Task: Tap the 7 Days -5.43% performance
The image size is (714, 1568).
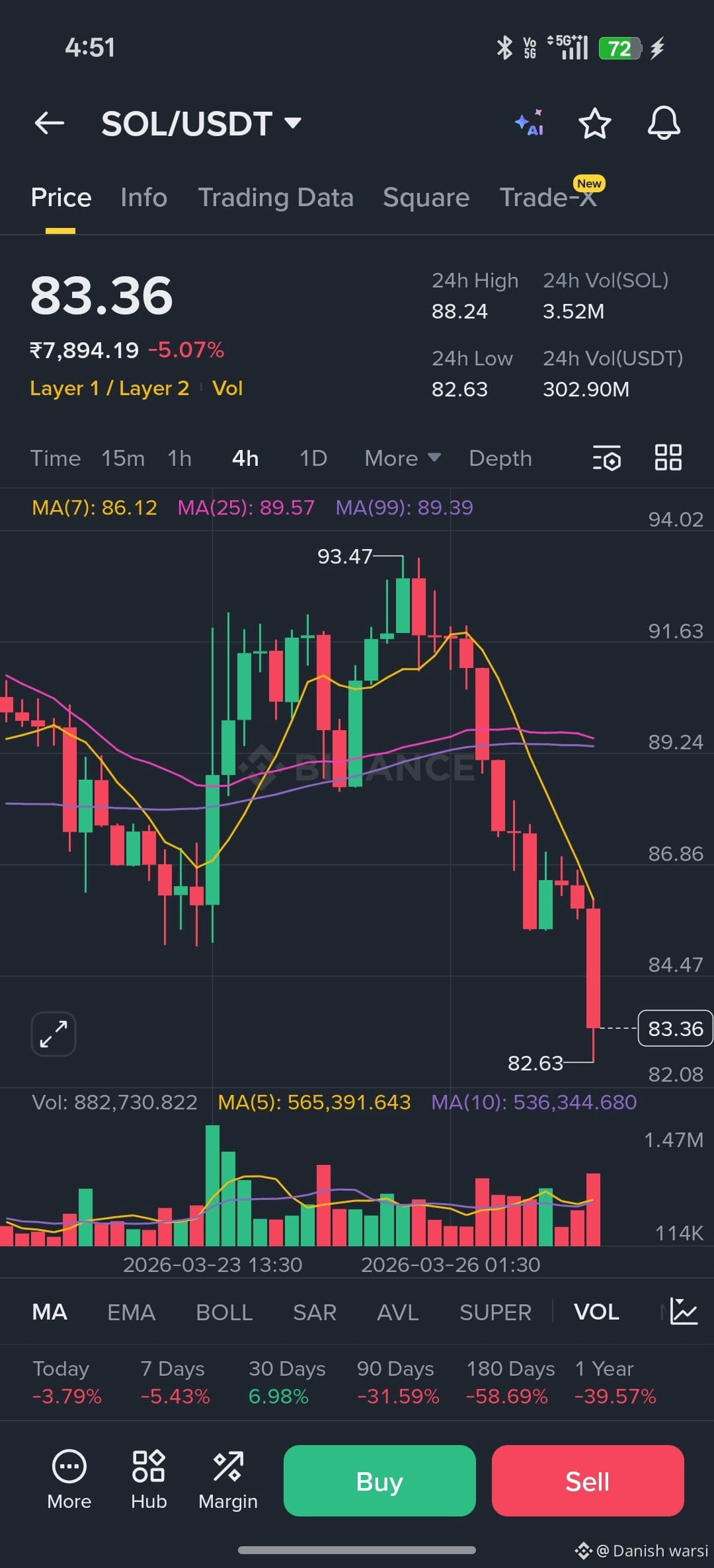Action: 175,1382
